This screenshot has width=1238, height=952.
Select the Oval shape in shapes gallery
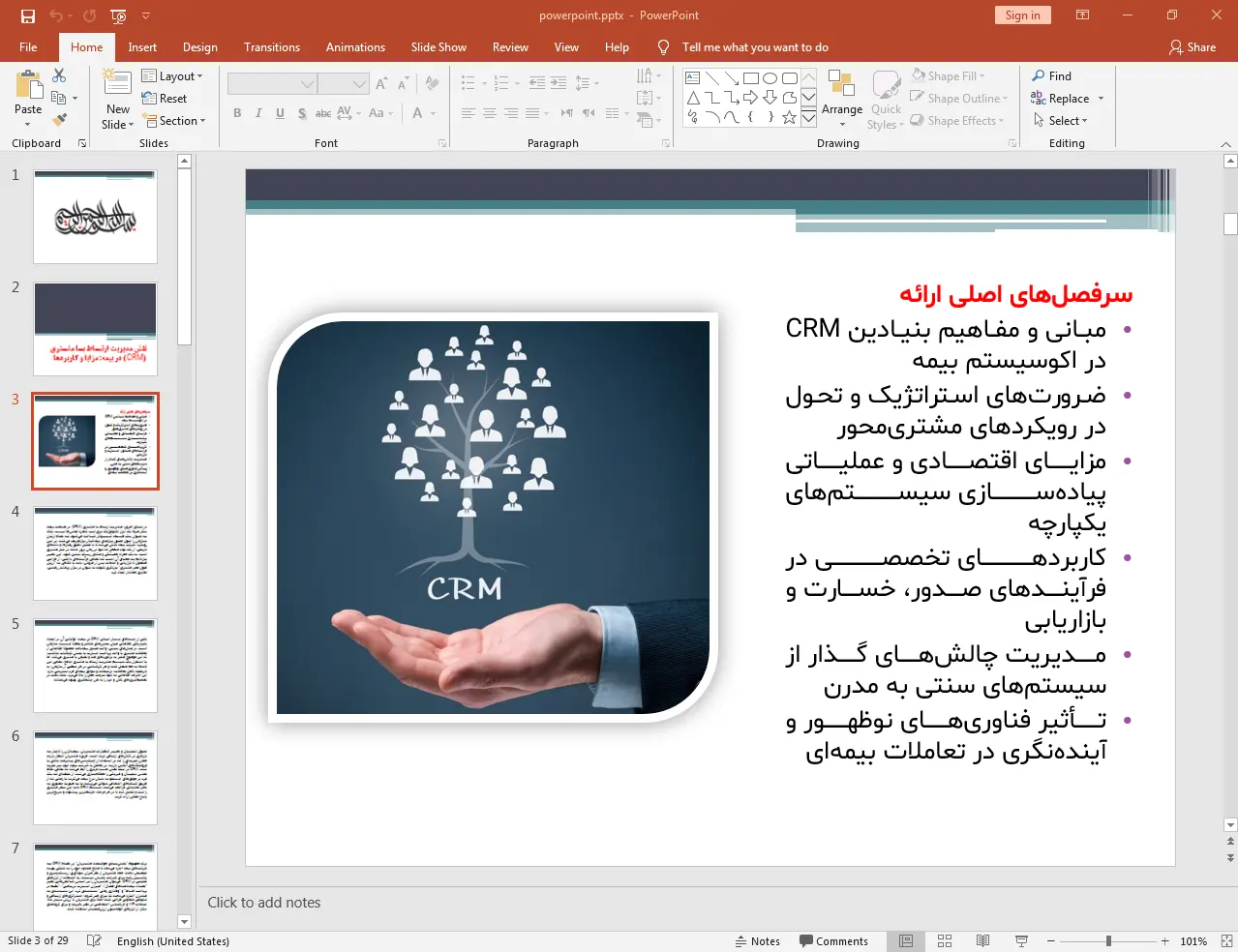point(770,77)
